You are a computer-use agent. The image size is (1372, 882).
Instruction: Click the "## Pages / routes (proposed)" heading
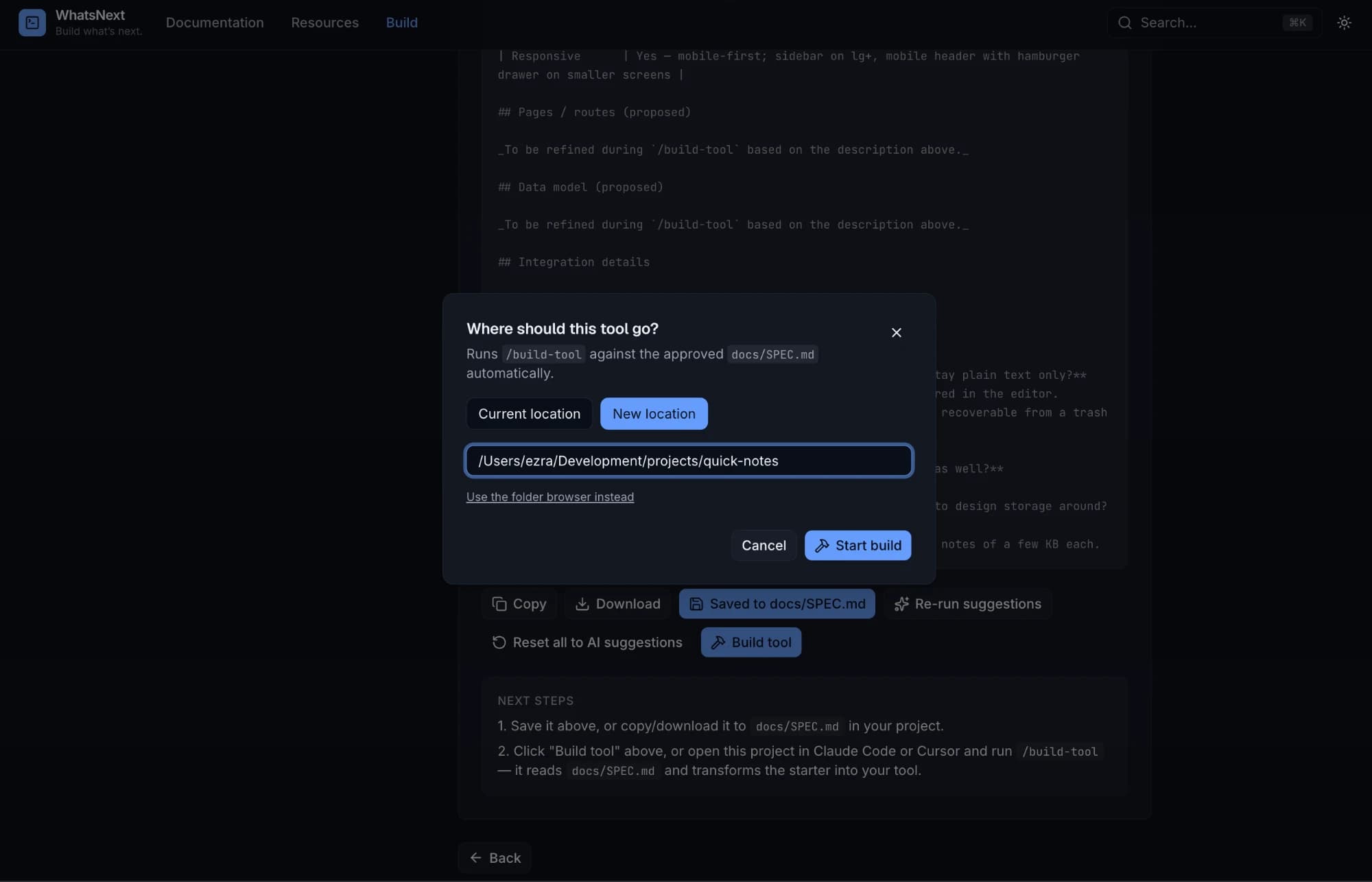pyautogui.click(x=594, y=113)
